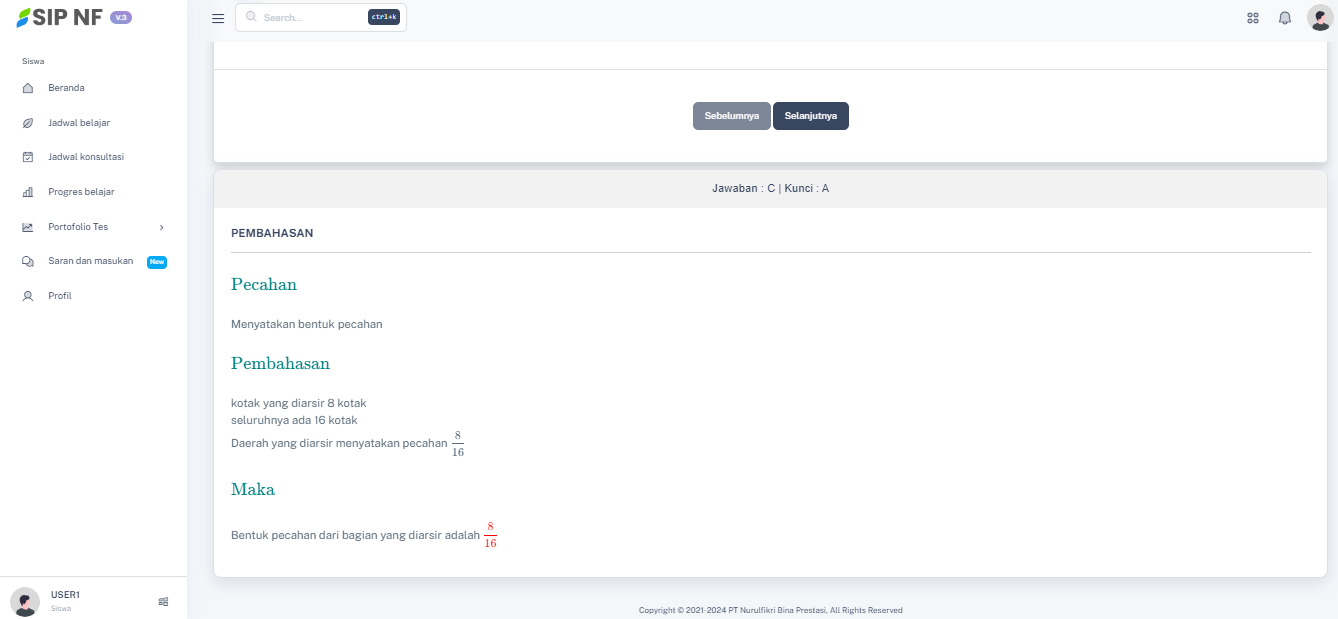Select the Beranda home icon

tap(27, 87)
